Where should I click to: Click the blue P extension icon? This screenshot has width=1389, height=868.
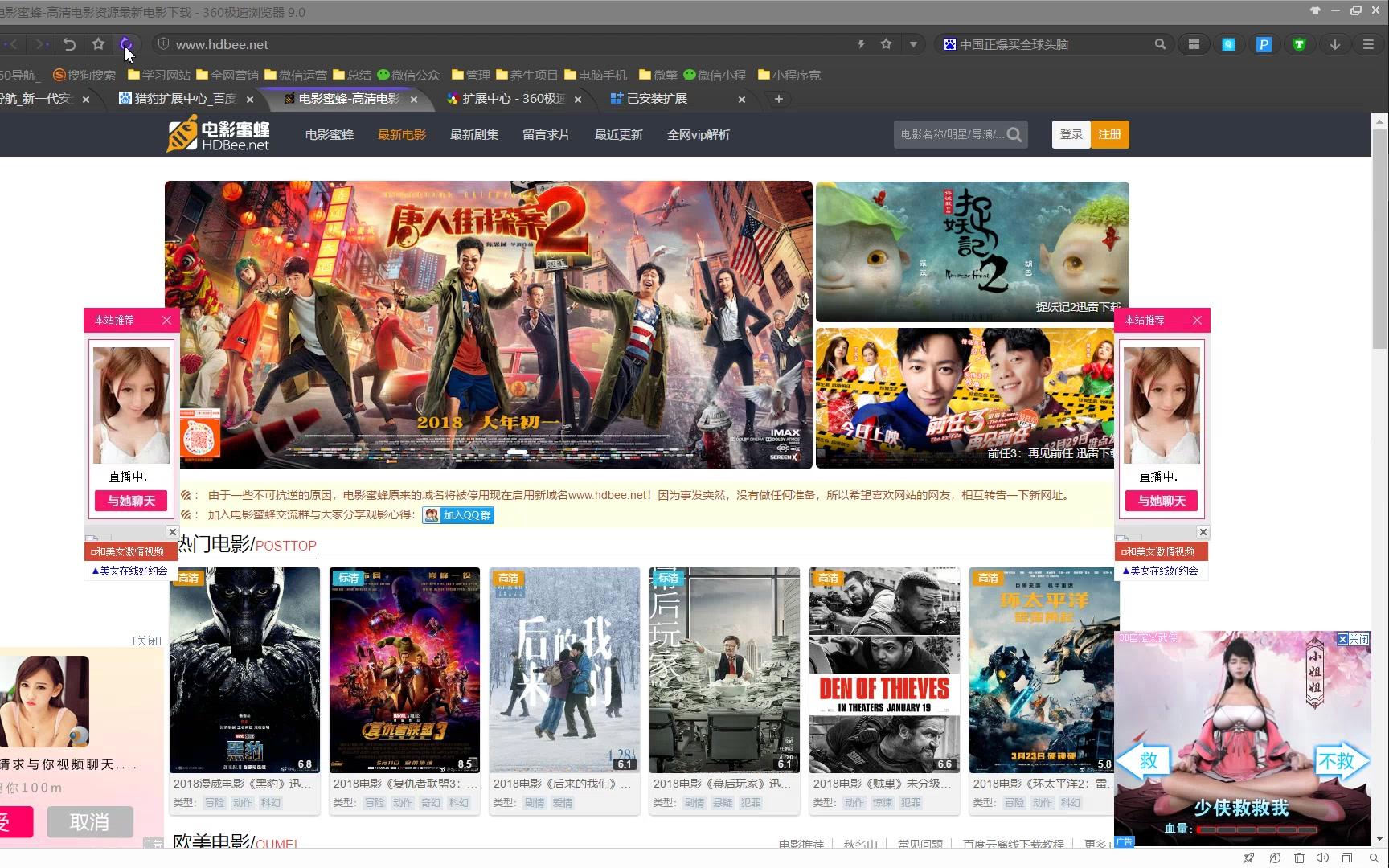[1264, 45]
